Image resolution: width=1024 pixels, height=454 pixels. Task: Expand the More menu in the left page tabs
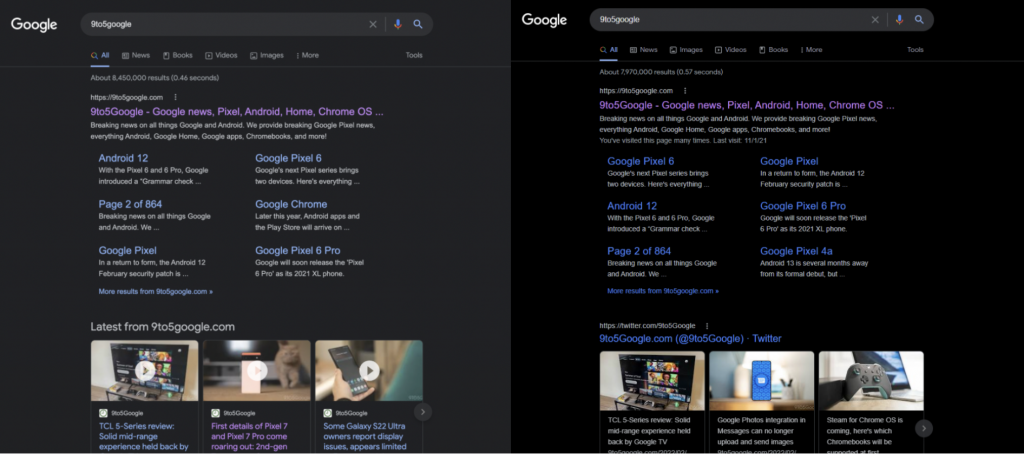(x=307, y=56)
